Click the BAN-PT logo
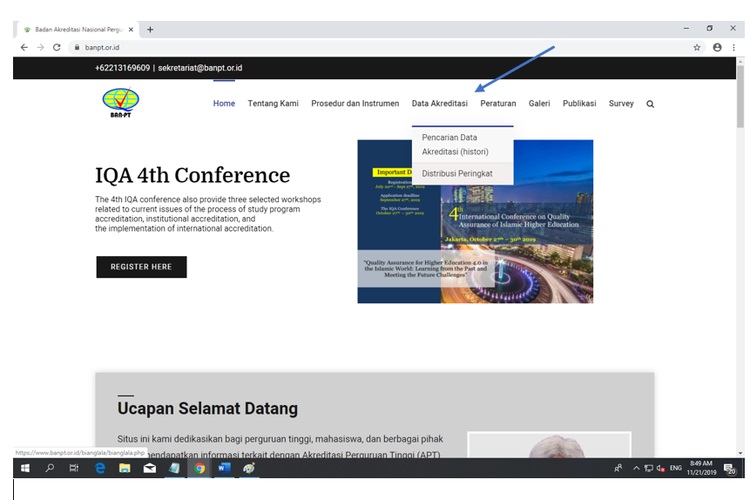Image resolution: width=750 pixels, height=500 pixels. pyautogui.click(x=121, y=102)
